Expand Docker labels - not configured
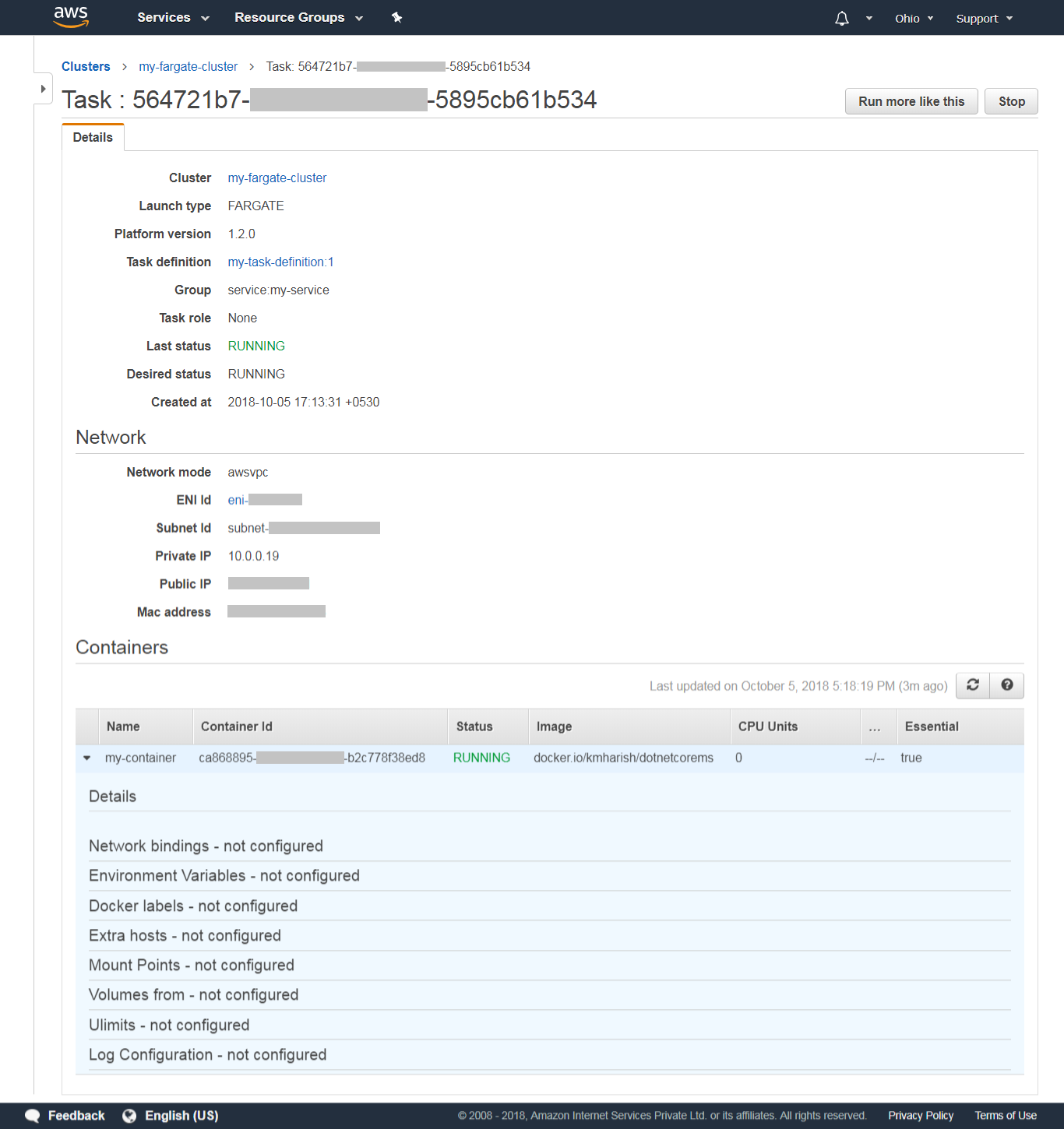1064x1129 pixels. [x=193, y=906]
